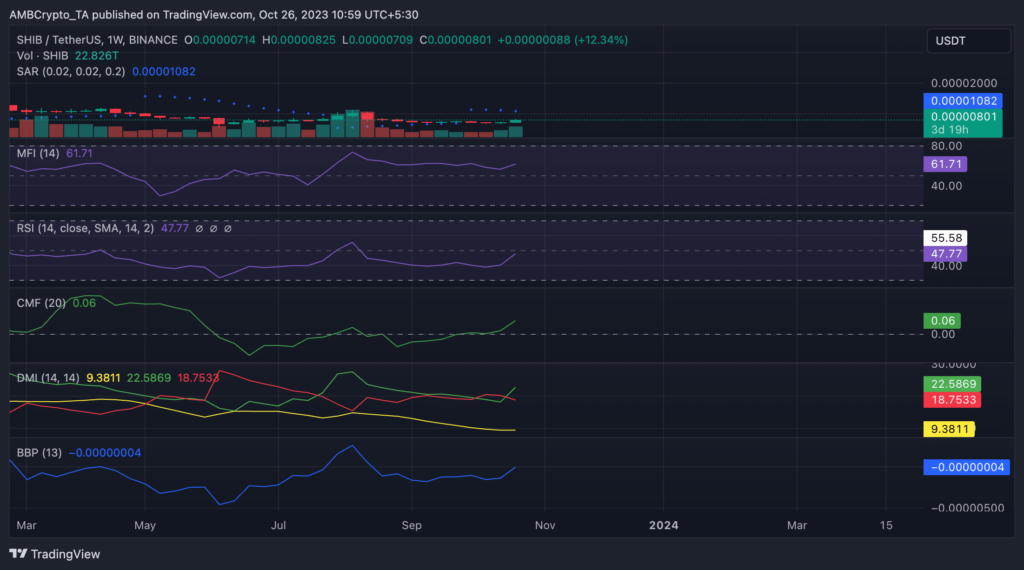Click the blue BBP value axis tag
The image size is (1024, 570).
[x=965, y=467]
